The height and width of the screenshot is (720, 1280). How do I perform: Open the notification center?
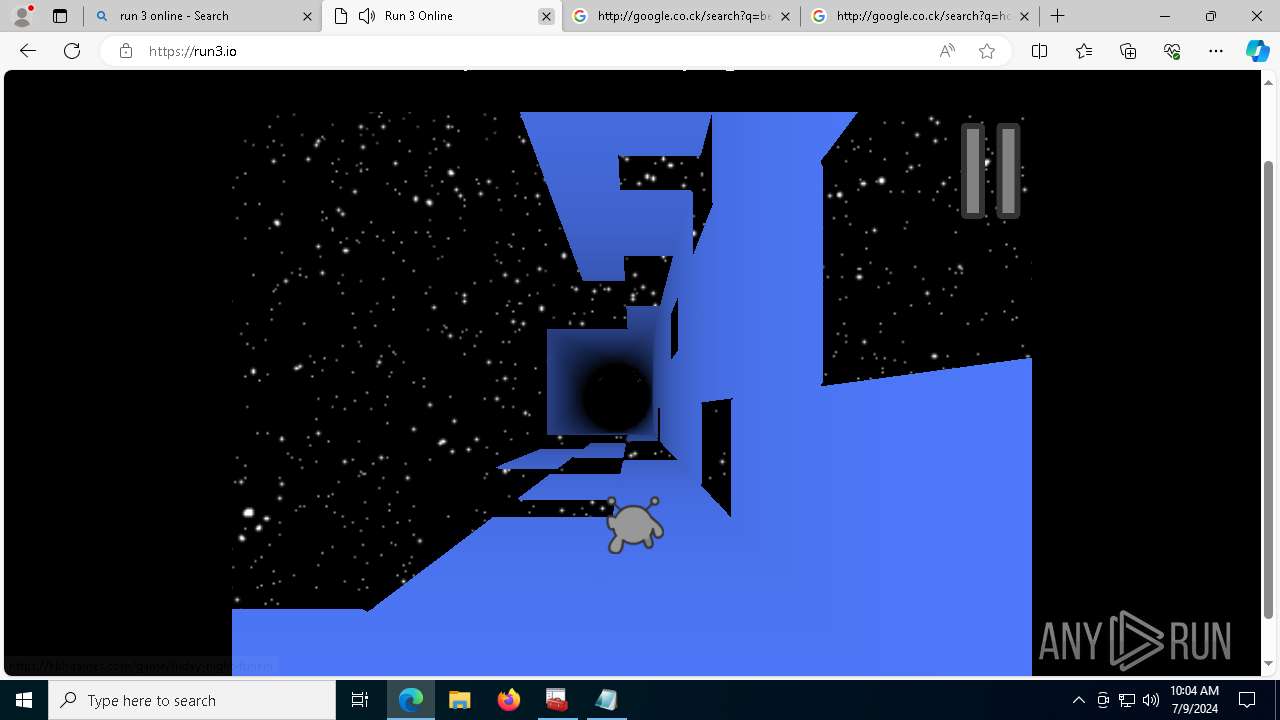pyautogui.click(x=1247, y=700)
